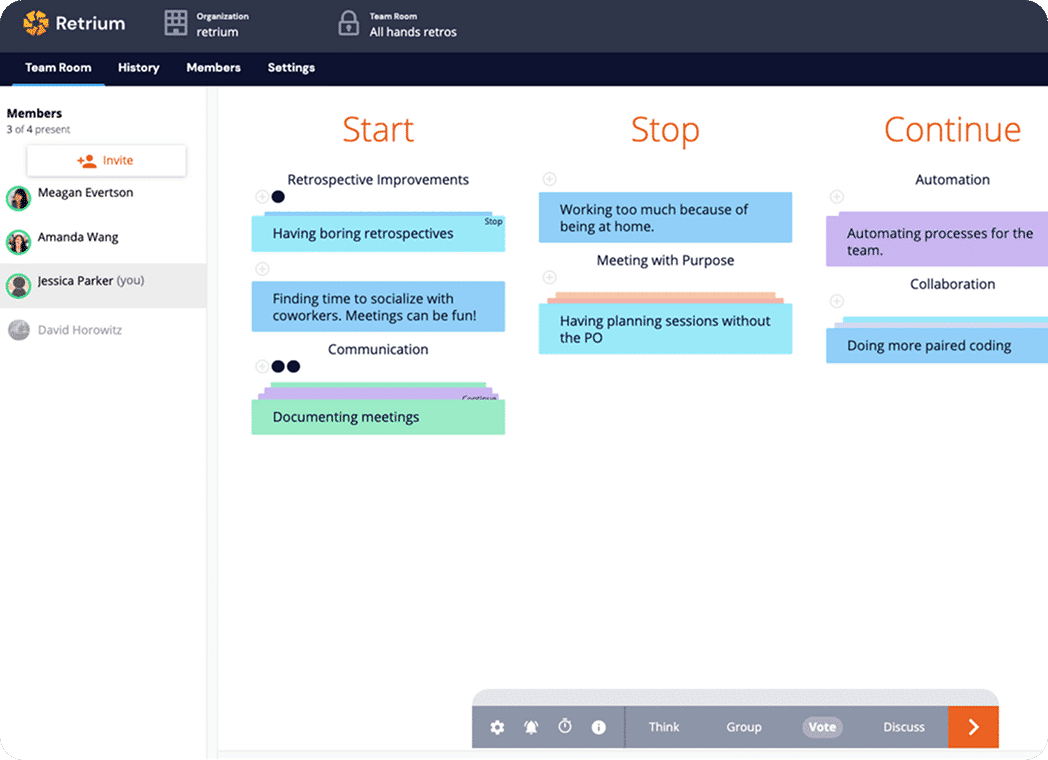The height and width of the screenshot is (760, 1048).
Task: Click the alarm bell icon
Action: [x=531, y=727]
